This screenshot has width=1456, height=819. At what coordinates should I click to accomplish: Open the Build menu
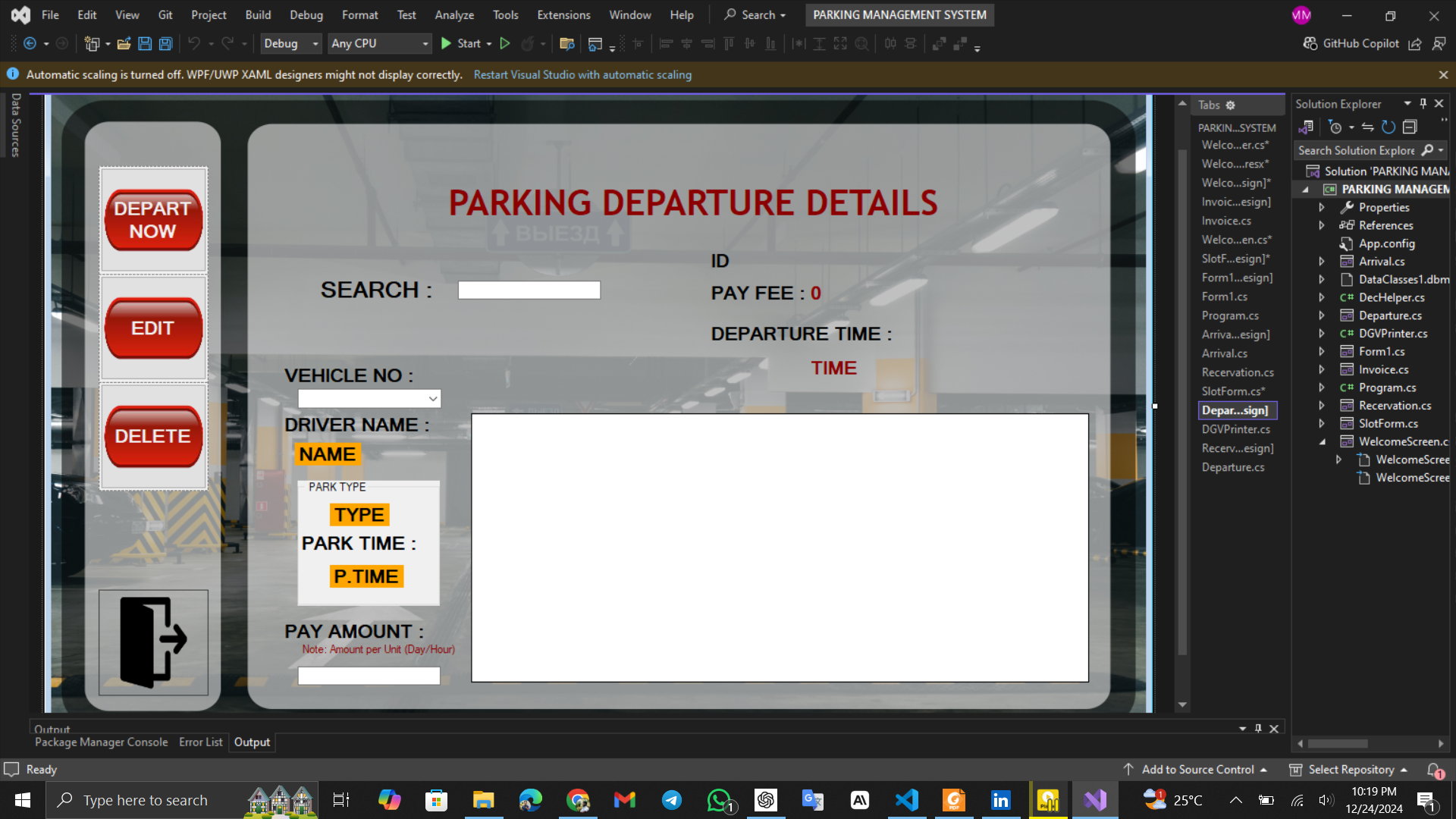pyautogui.click(x=258, y=14)
